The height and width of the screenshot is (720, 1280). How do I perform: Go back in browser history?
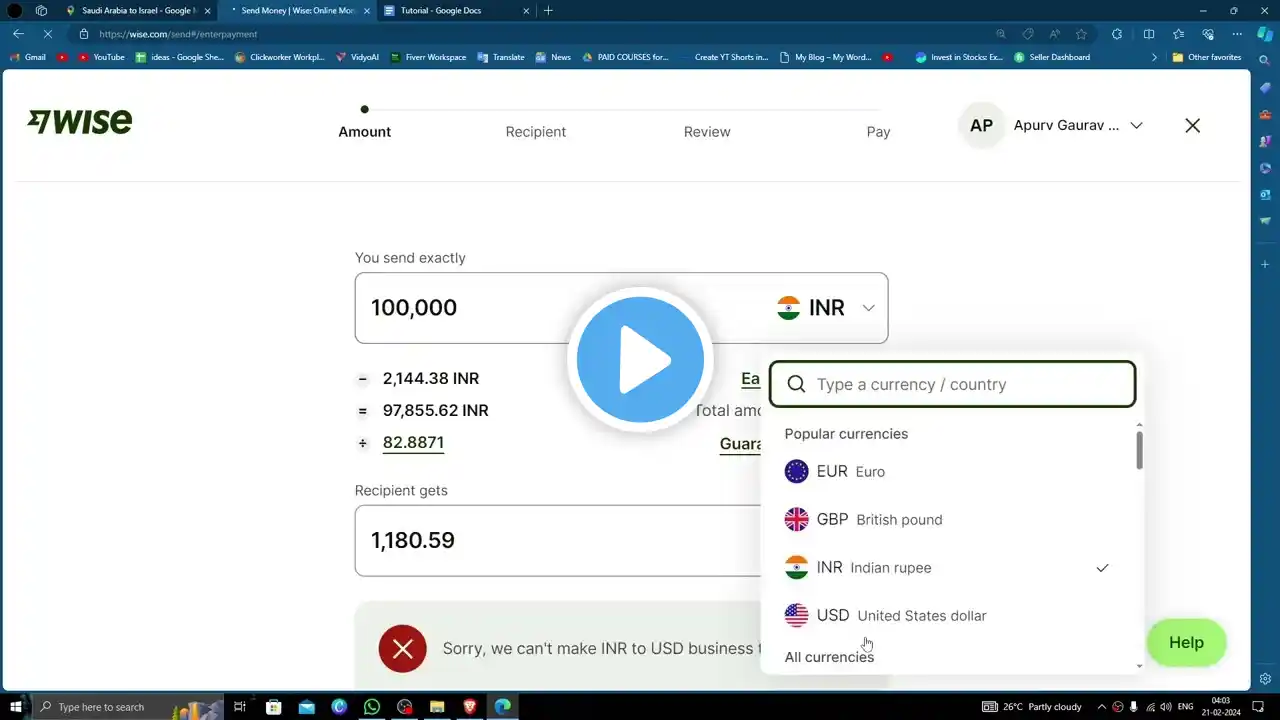click(18, 34)
